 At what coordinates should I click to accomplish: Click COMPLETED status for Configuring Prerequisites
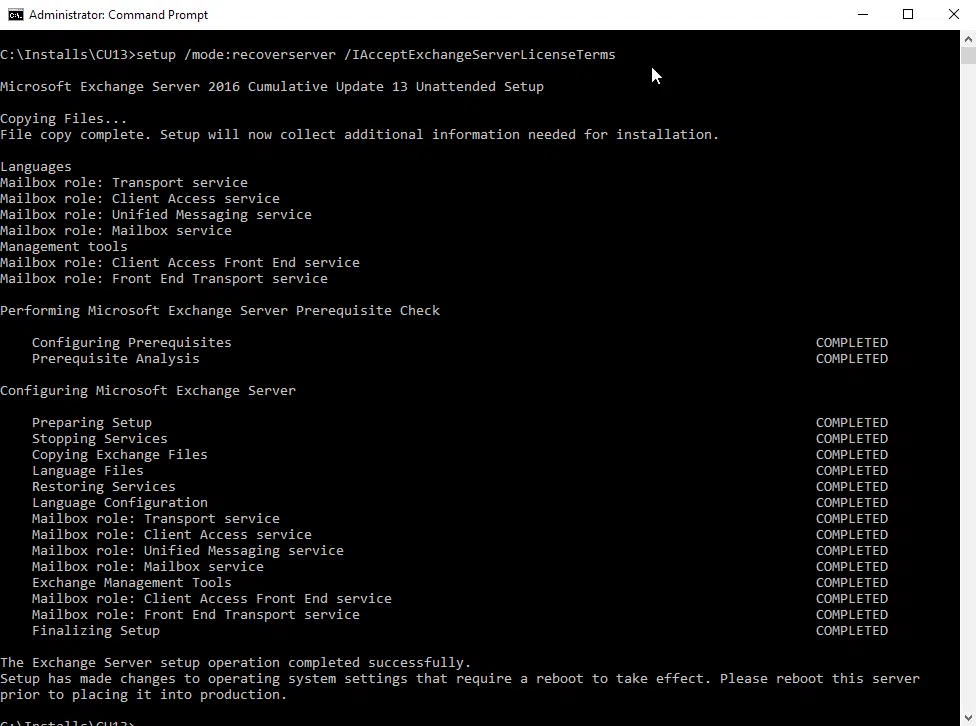click(852, 342)
